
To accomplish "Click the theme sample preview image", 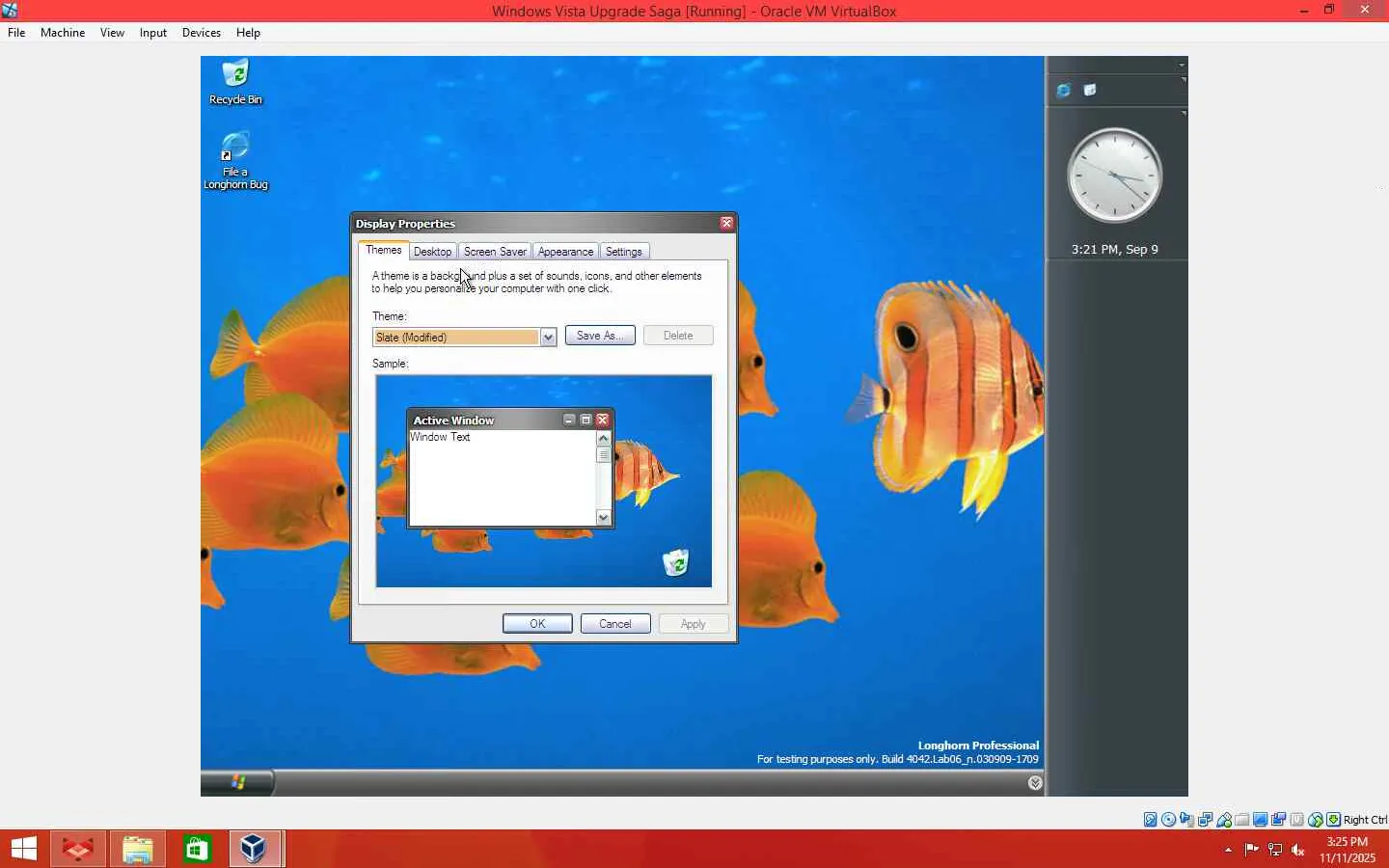I will pyautogui.click(x=544, y=481).
